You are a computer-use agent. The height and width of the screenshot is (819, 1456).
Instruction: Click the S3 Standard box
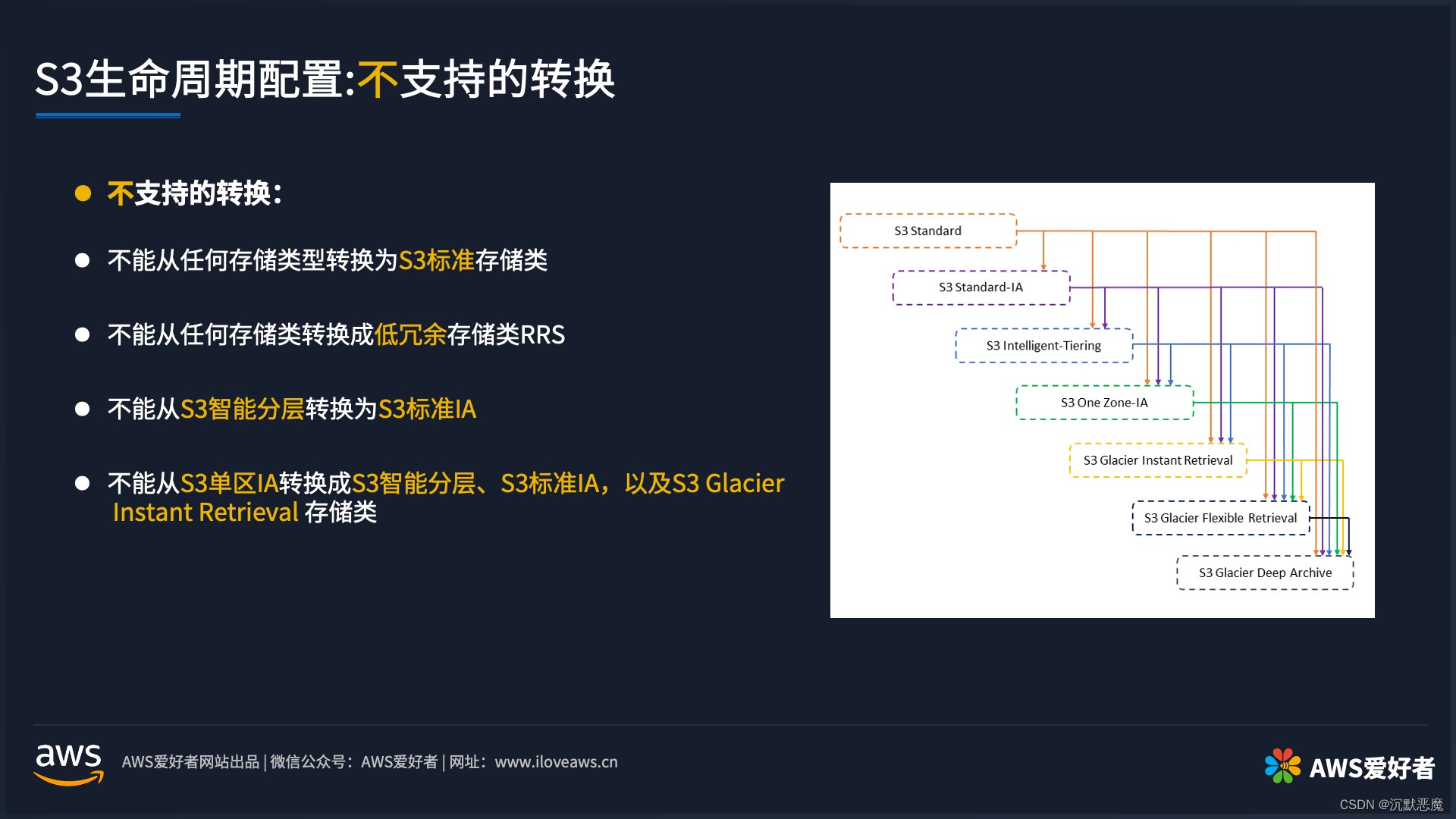[927, 231]
